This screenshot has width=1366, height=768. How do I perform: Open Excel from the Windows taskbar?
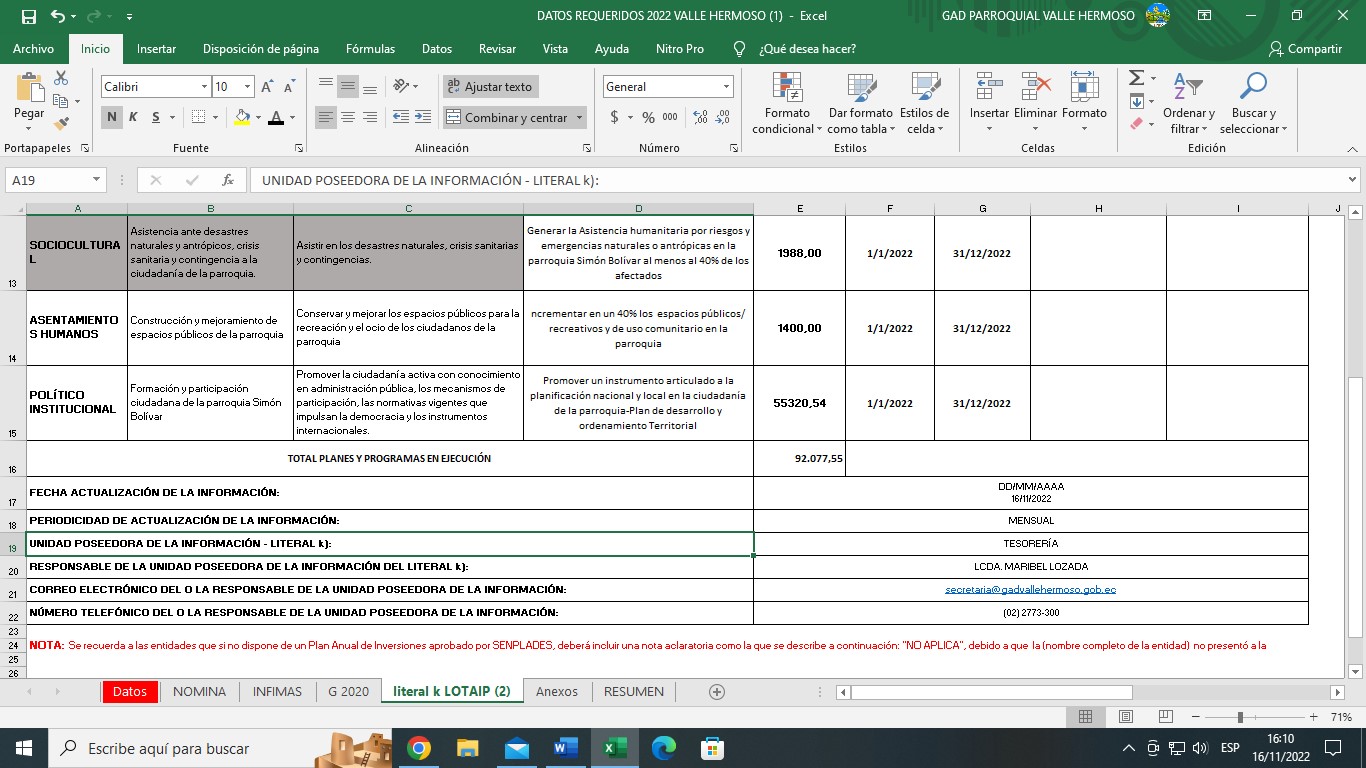tap(614, 748)
